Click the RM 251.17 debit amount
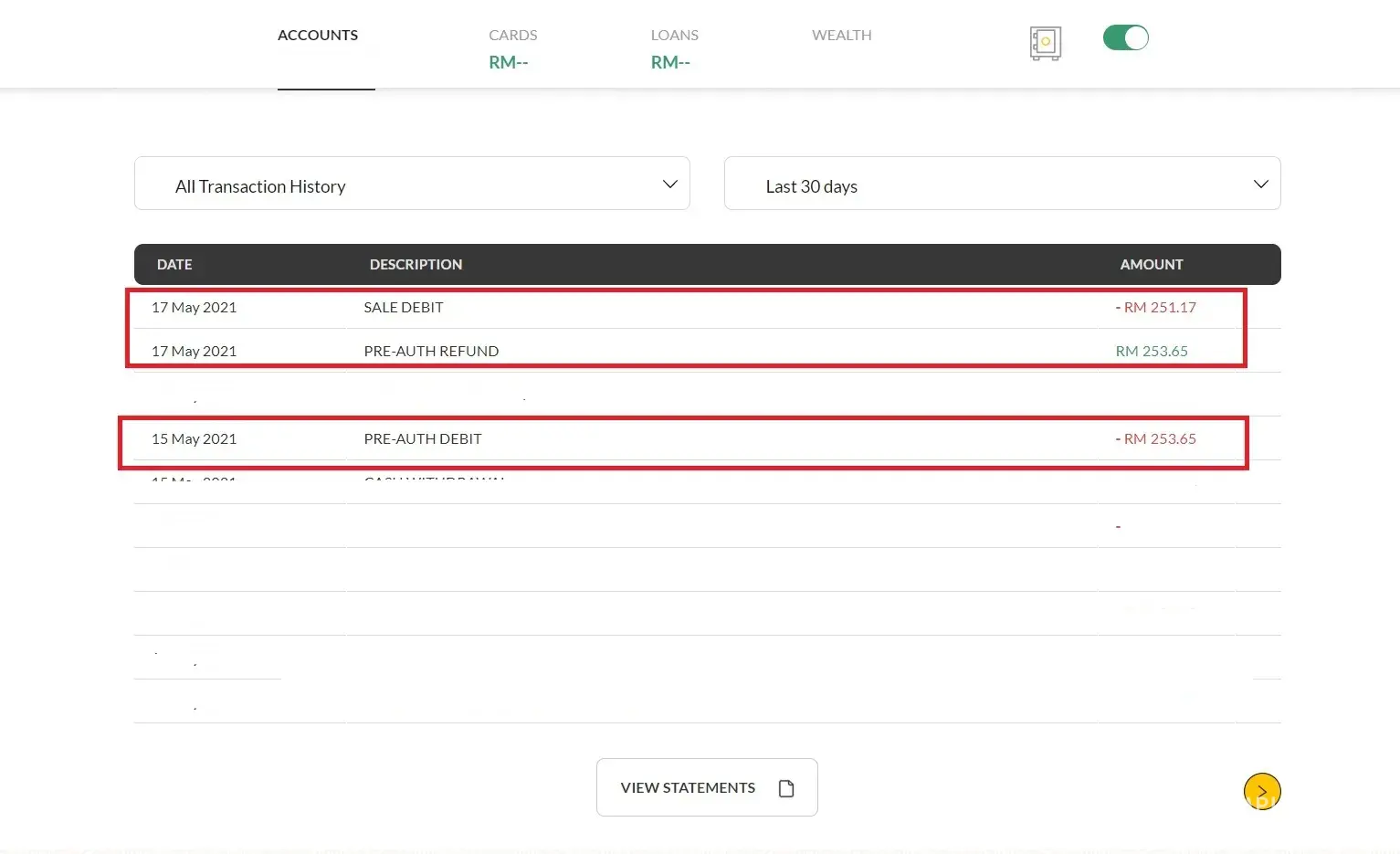The image size is (1400, 854). point(1159,308)
